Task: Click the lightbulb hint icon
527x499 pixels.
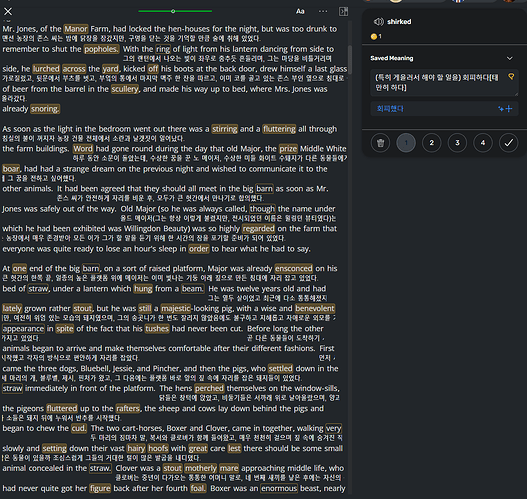Action: click(x=511, y=77)
